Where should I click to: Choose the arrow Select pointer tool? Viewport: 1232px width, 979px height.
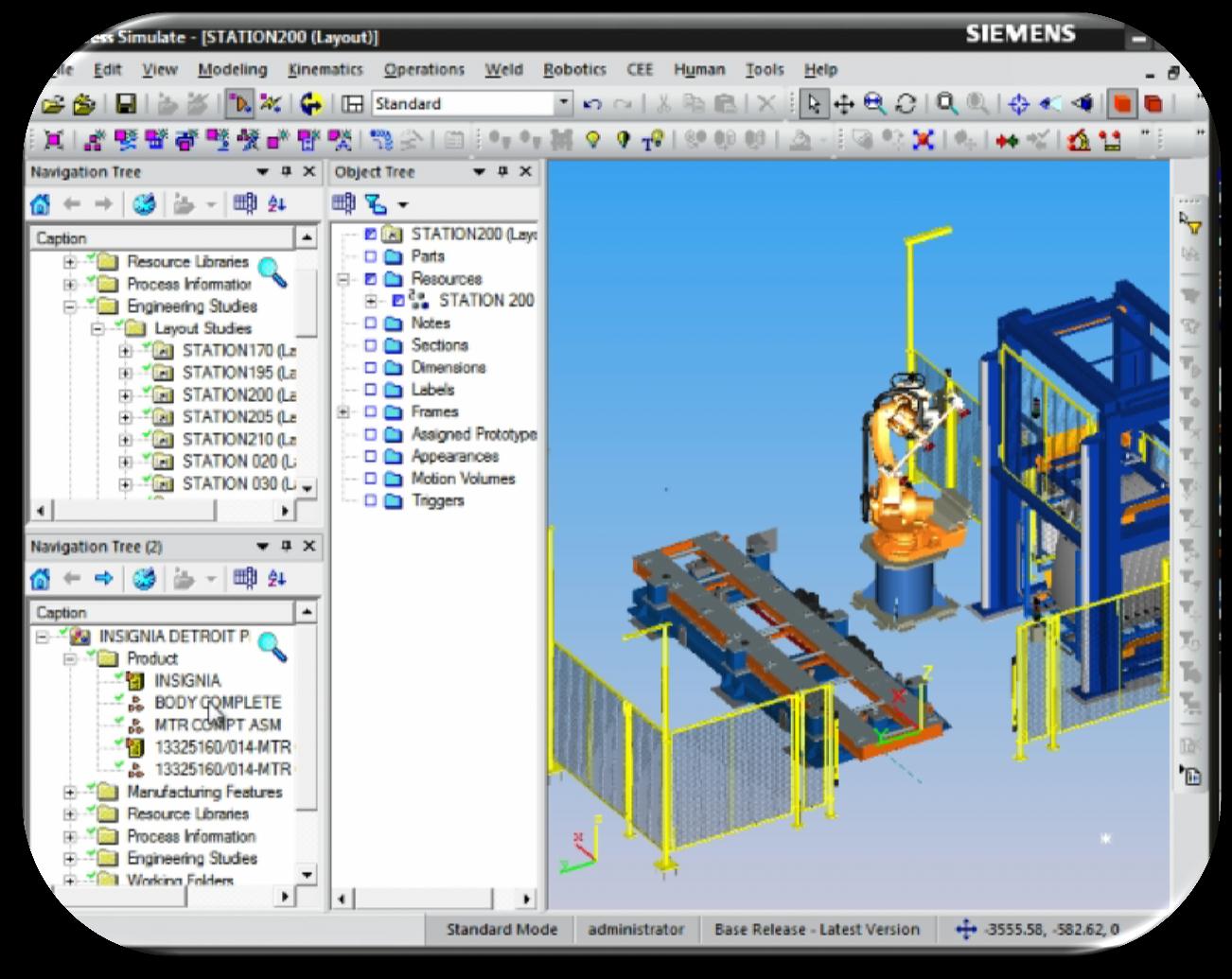(x=814, y=104)
